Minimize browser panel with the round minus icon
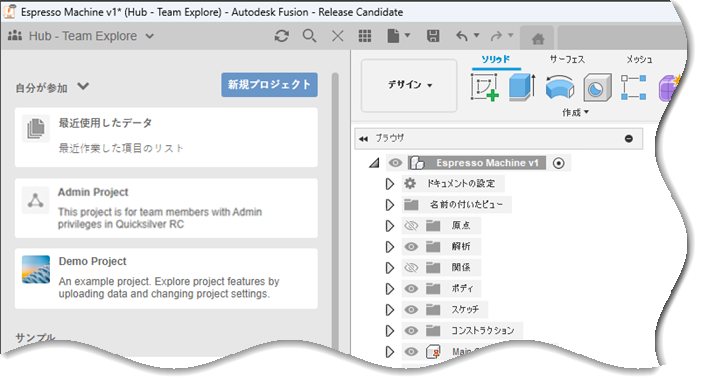The image size is (711, 384). (x=628, y=139)
